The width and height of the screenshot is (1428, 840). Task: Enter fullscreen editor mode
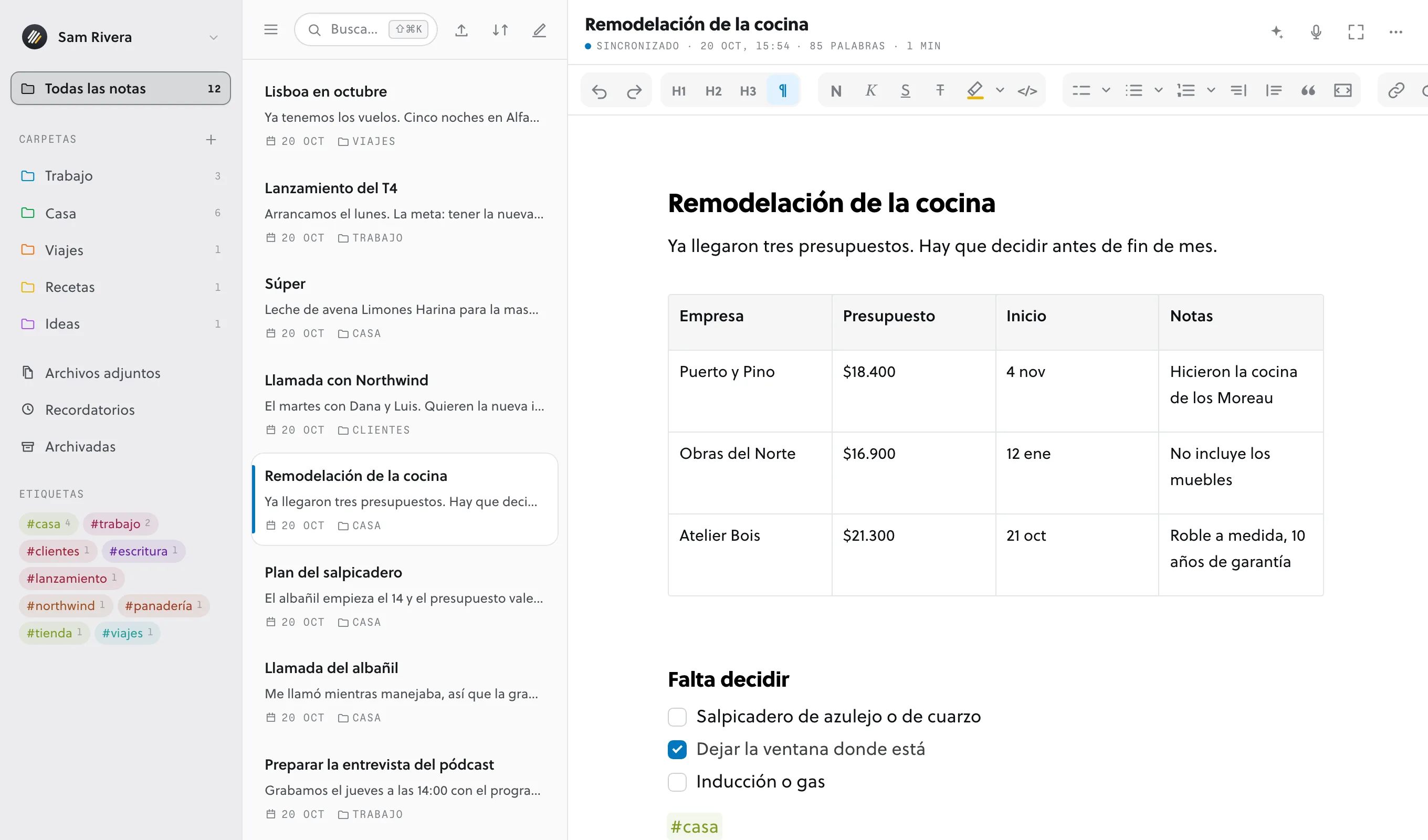tap(1356, 31)
